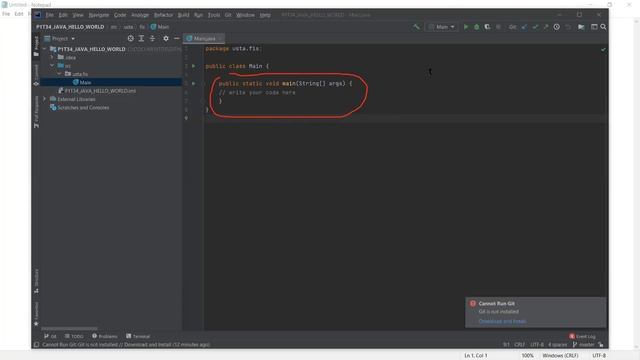Collapse the vsta.fis package
This screenshot has height=360, width=640.
(x=60, y=74)
